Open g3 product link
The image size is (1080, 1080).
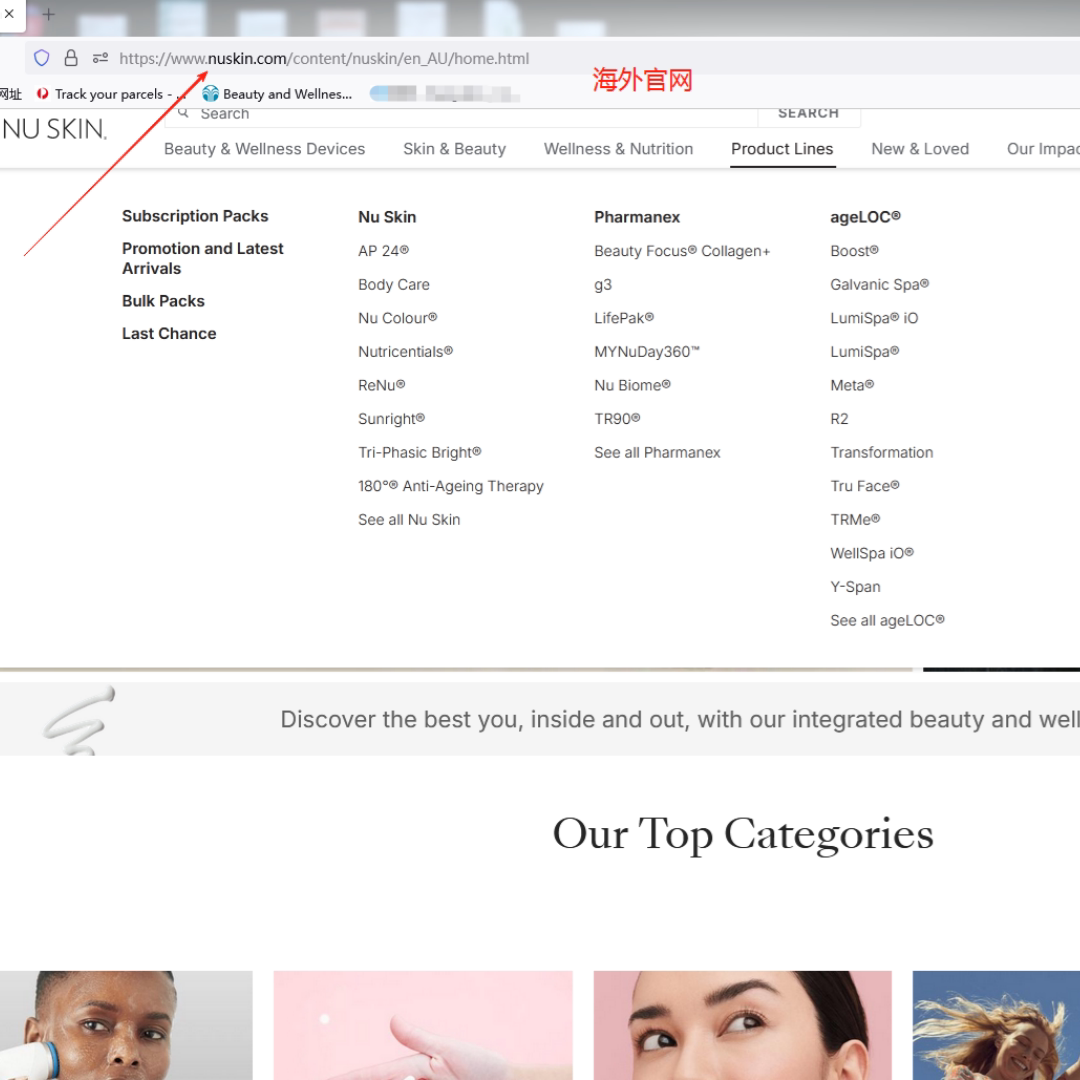click(x=603, y=284)
